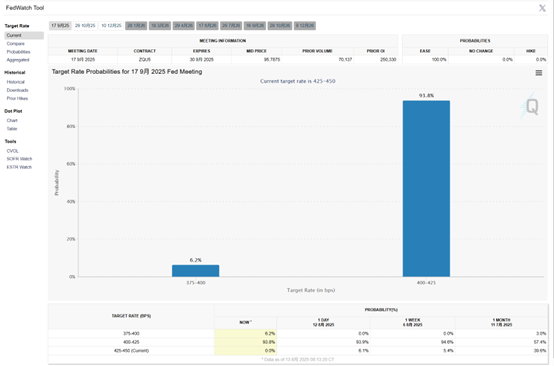
Task: Open the Downloads sidebar link
Action: pyautogui.click(x=17, y=90)
